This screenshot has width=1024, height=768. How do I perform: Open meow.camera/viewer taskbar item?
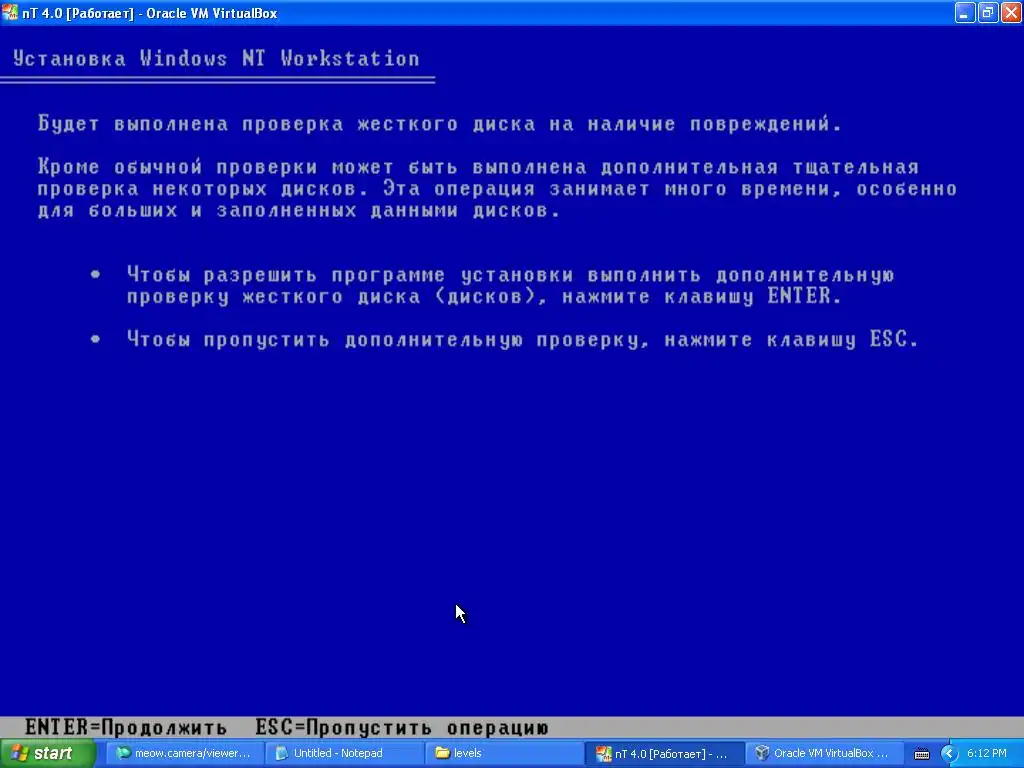[x=185, y=754]
